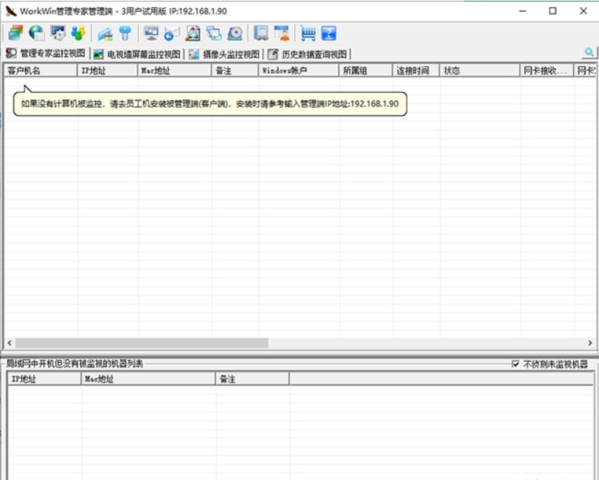
Task: Toggle the 不侦测未监视机器 checkbox
Action: [x=515, y=364]
